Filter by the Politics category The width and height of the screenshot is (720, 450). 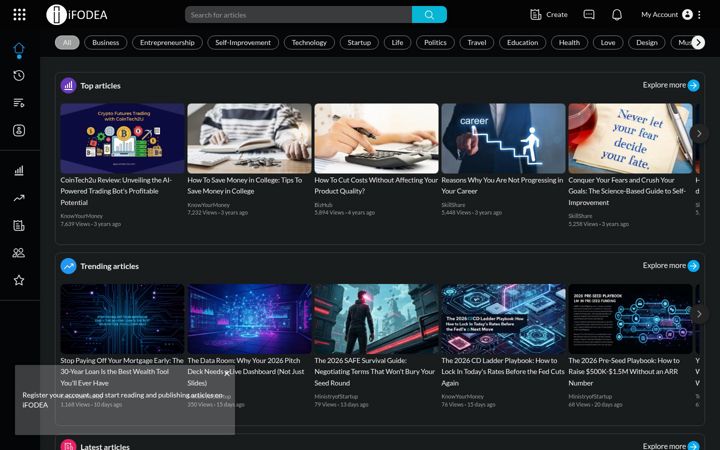[x=435, y=43]
